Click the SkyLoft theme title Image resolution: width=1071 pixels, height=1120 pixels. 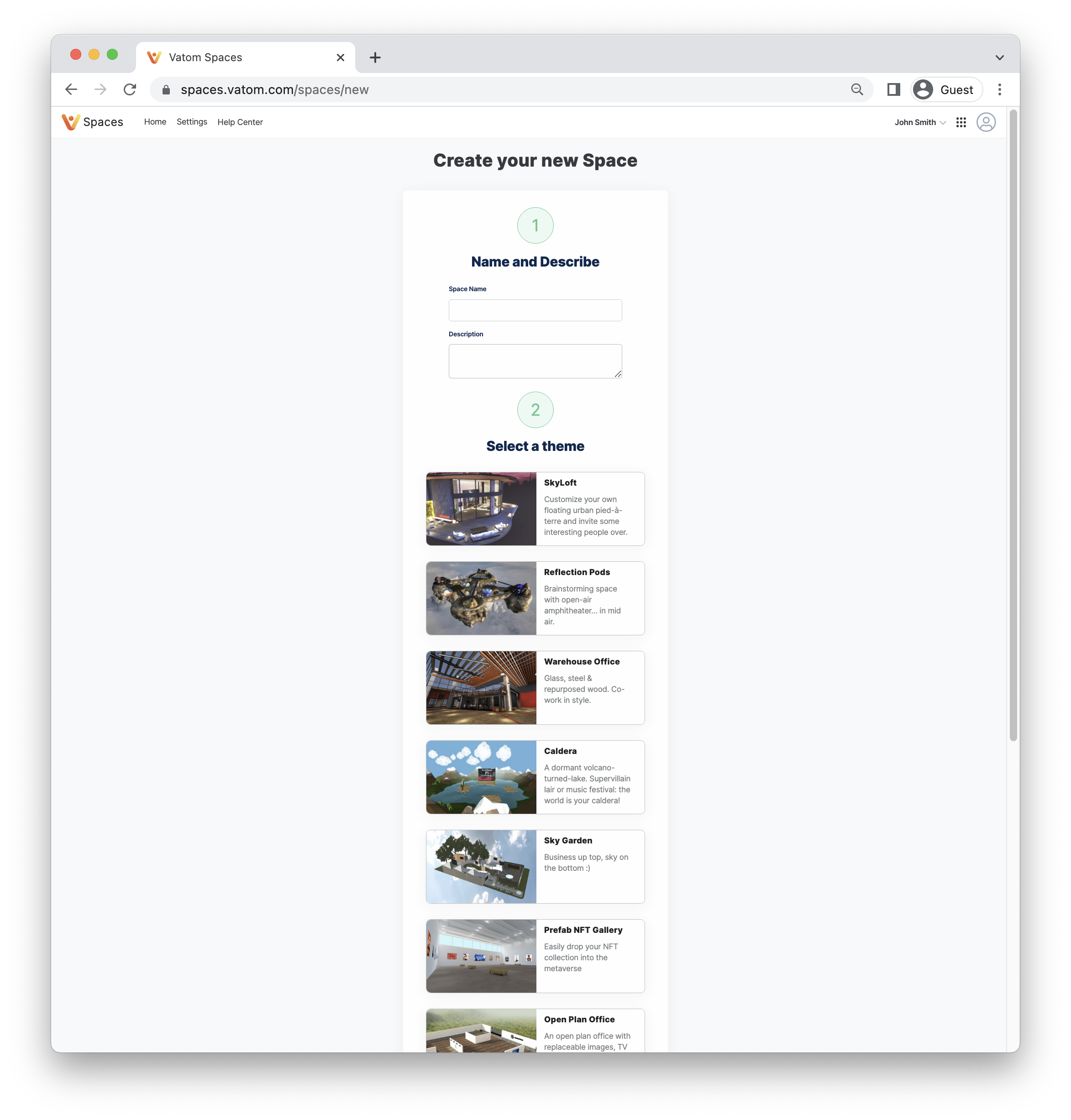(x=560, y=483)
